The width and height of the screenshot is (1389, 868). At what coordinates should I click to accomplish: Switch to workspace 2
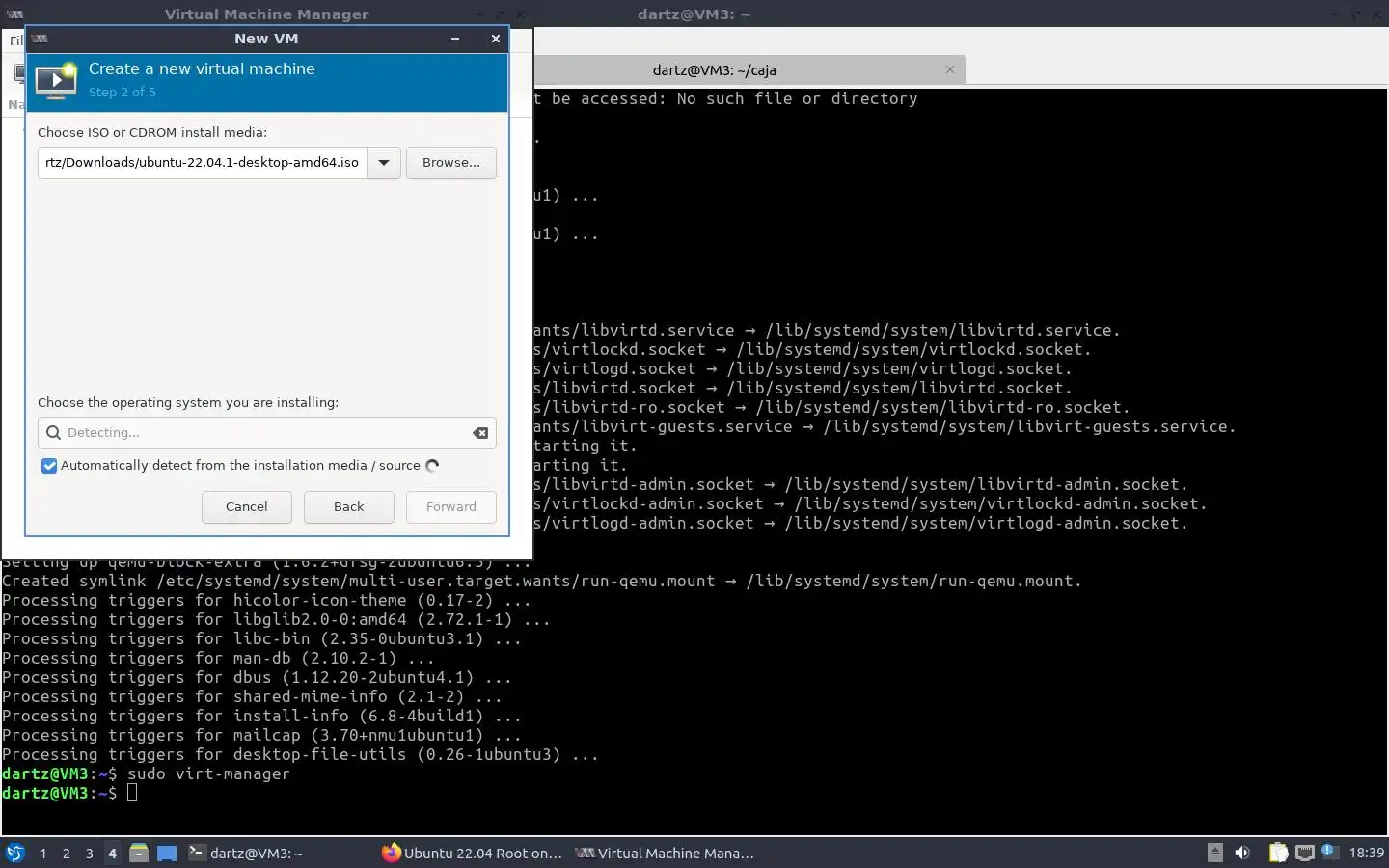(x=66, y=854)
